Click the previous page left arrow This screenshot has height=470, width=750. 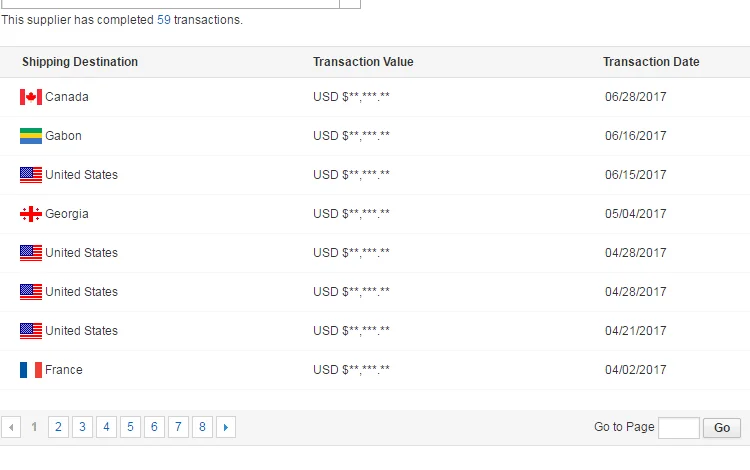[11, 427]
